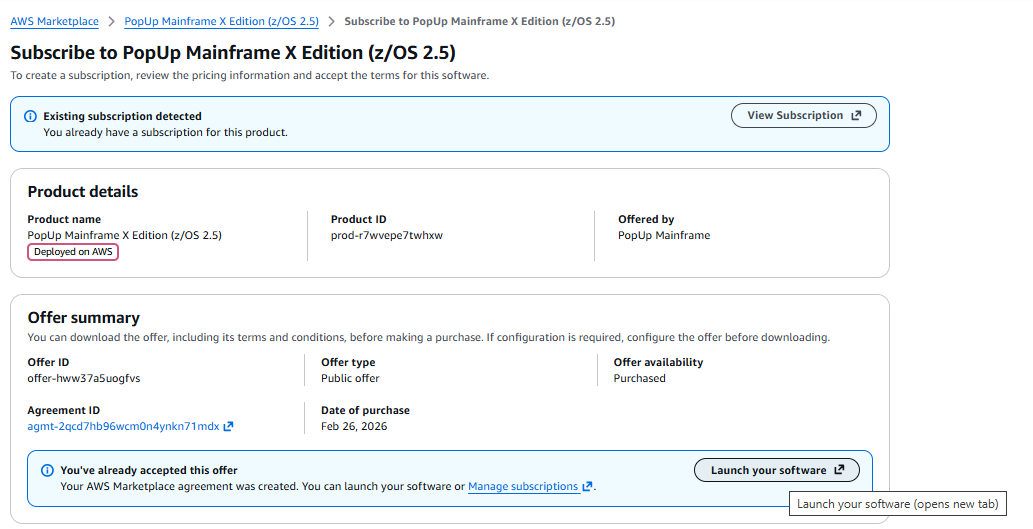
Task: Click the Subscribe to PopUp Mainframe page heading
Action: tap(233, 53)
